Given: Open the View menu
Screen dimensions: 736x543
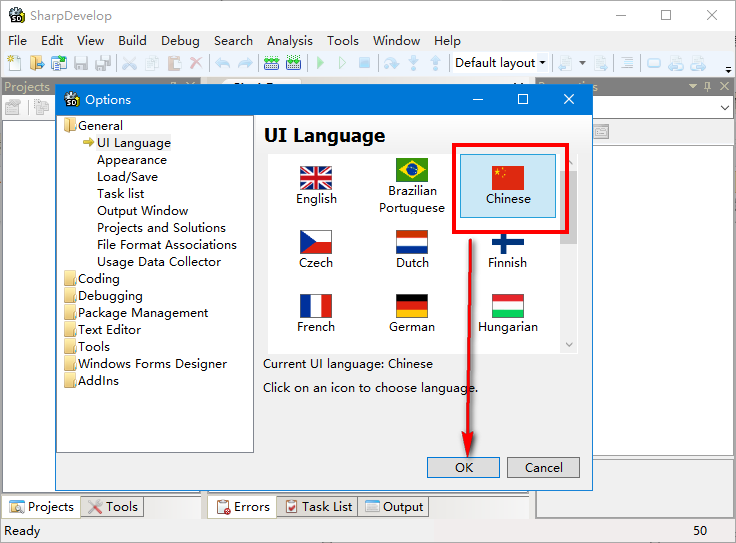Looking at the screenshot, I should click(90, 41).
